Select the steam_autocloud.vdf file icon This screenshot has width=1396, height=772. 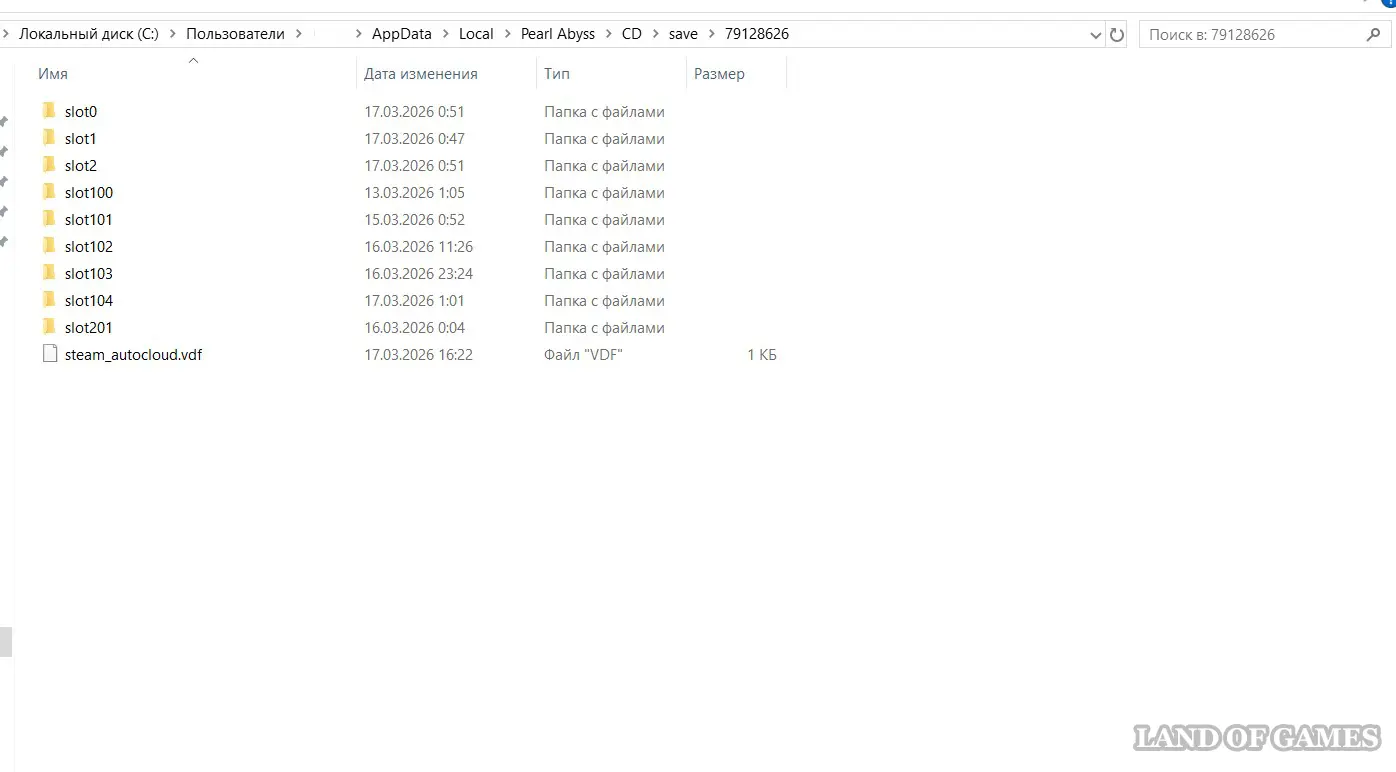50,354
